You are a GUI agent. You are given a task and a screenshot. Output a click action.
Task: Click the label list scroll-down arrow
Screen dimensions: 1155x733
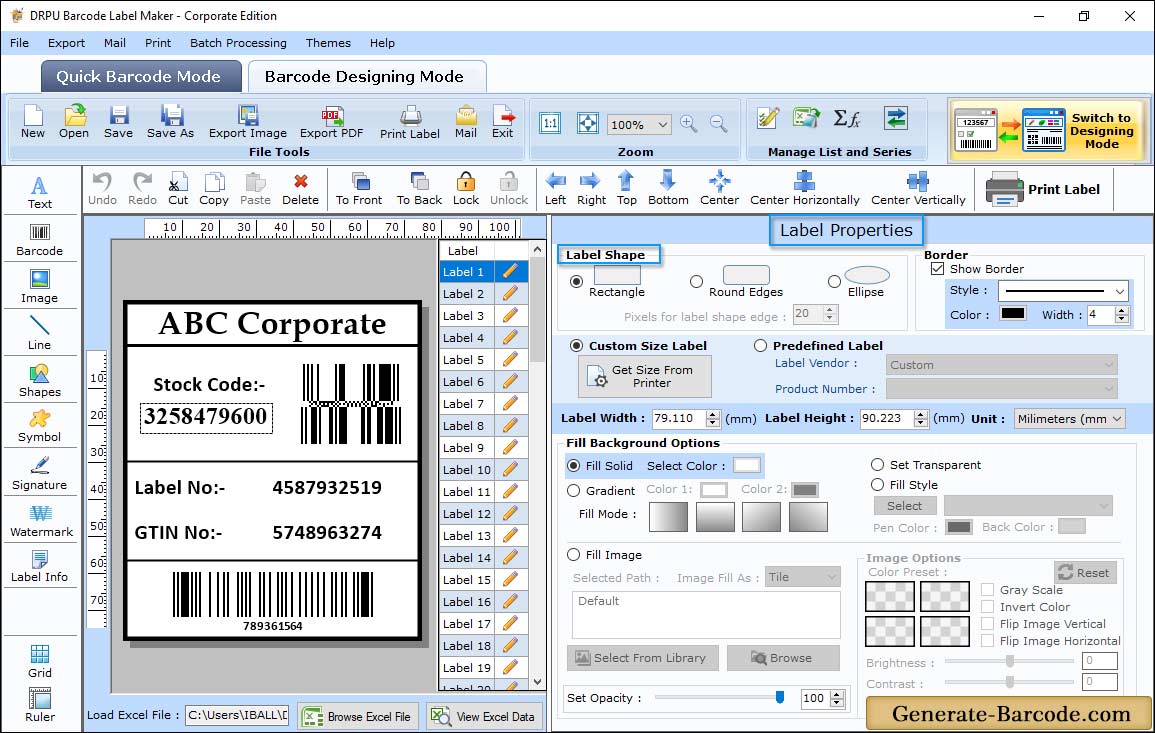[x=538, y=682]
